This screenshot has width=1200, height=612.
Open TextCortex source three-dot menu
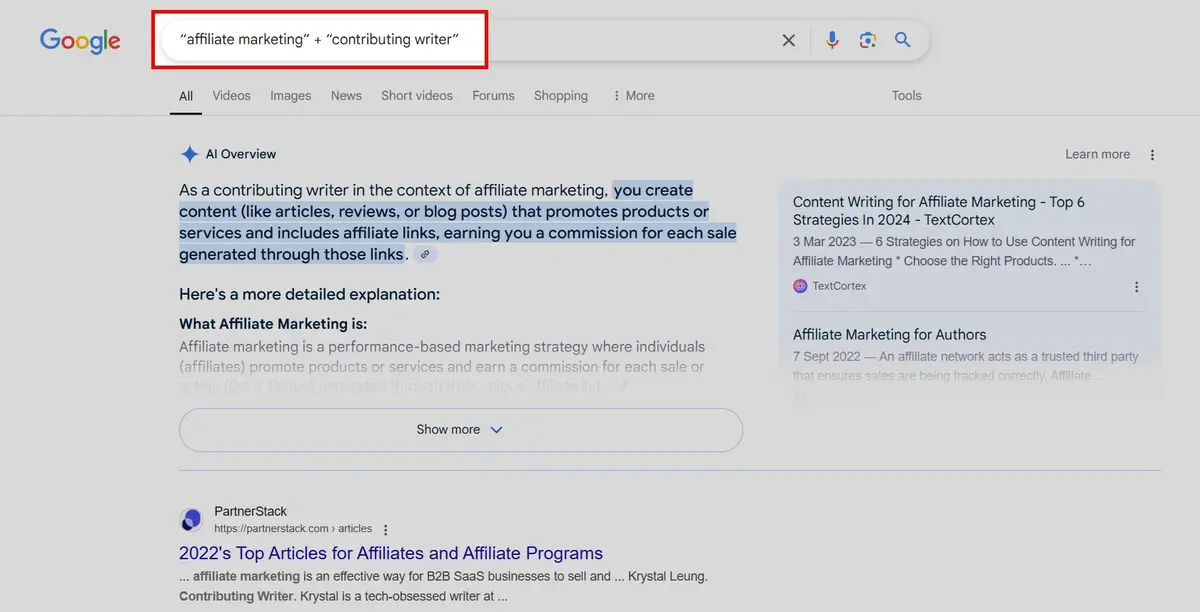tap(1136, 287)
